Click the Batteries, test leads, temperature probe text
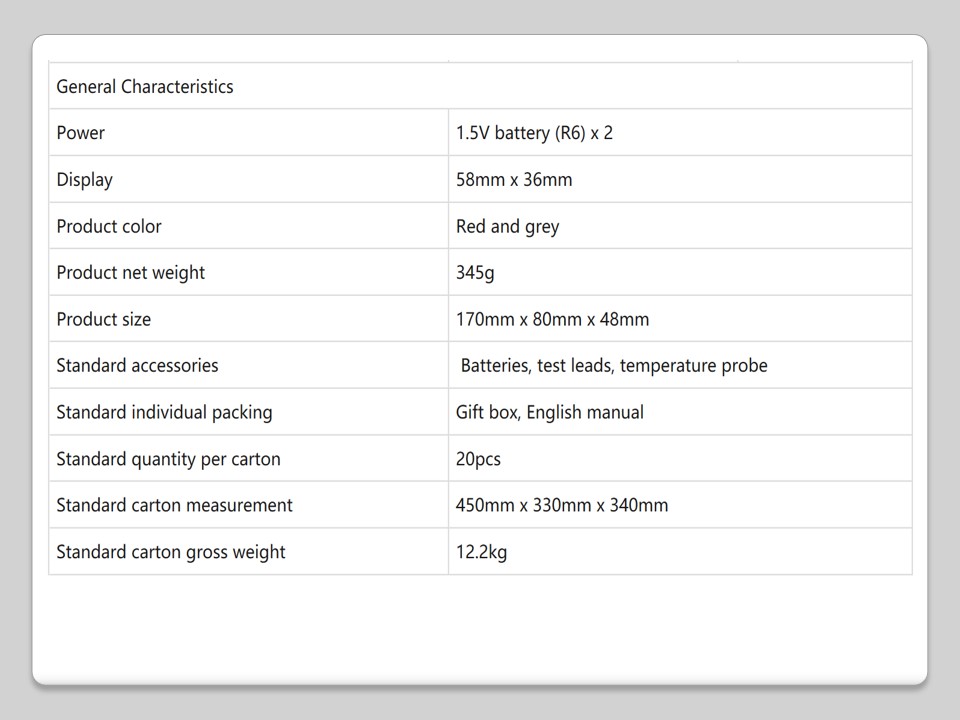 (x=614, y=366)
